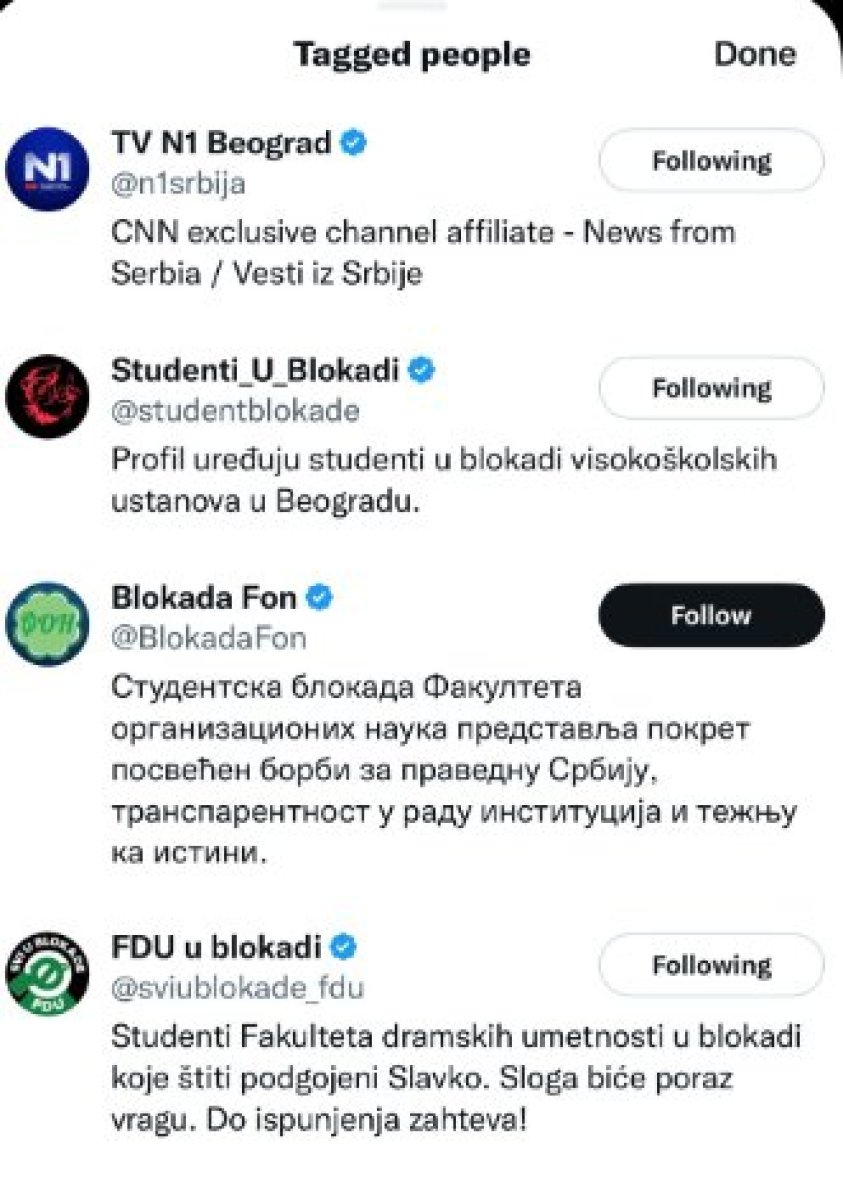Open the @BlokadaFon handle link

[208, 638]
